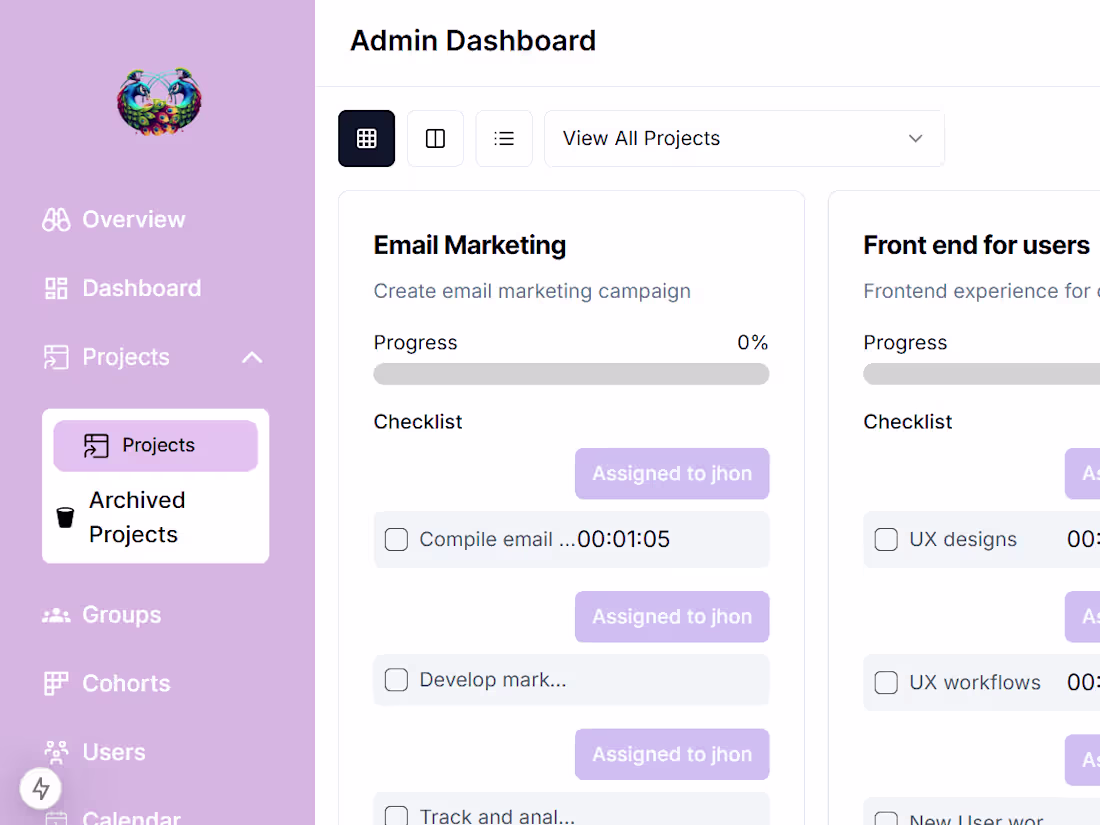Check the Develop mark... task checkbox

click(396, 680)
